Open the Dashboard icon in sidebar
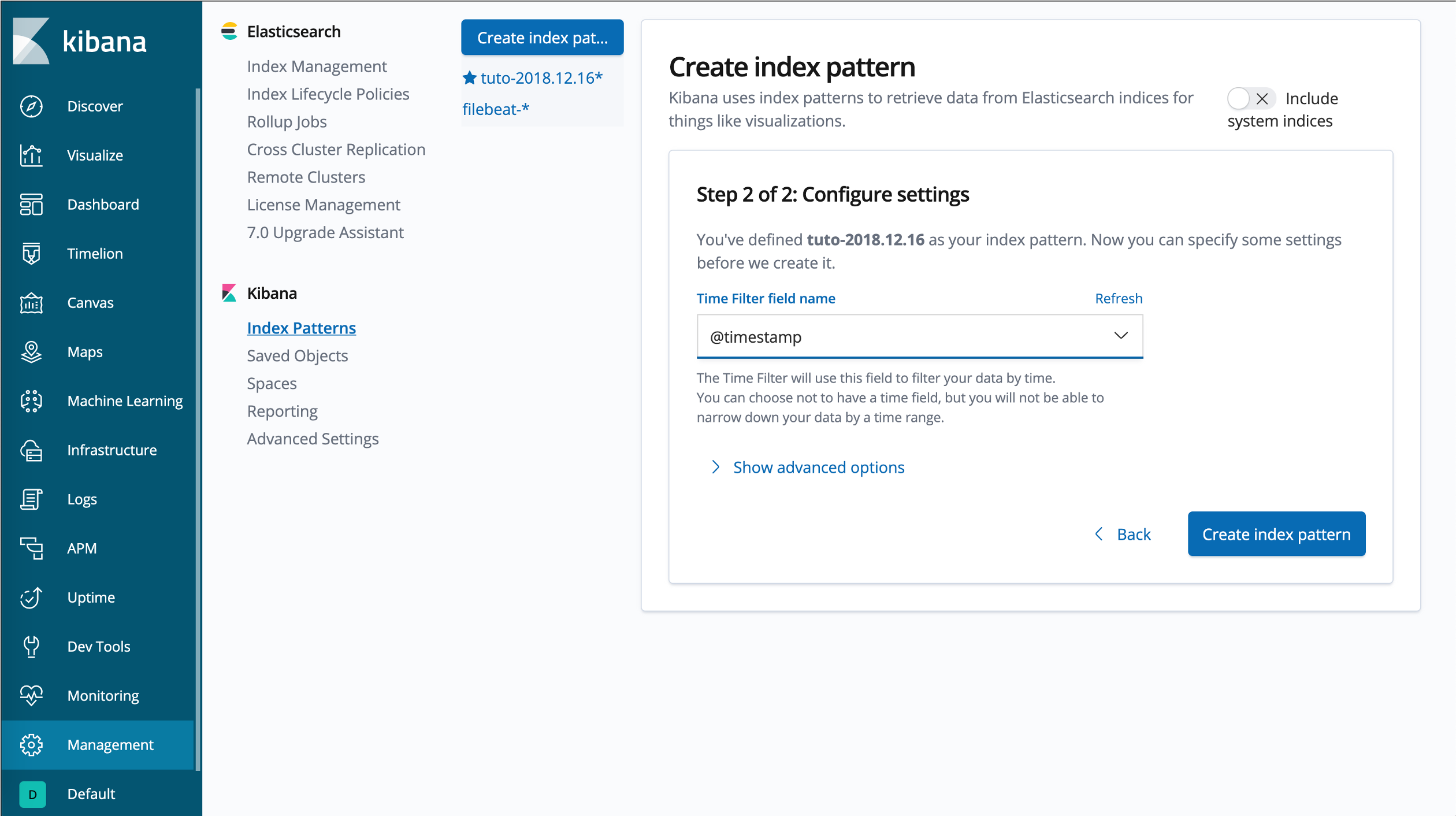 (31, 205)
